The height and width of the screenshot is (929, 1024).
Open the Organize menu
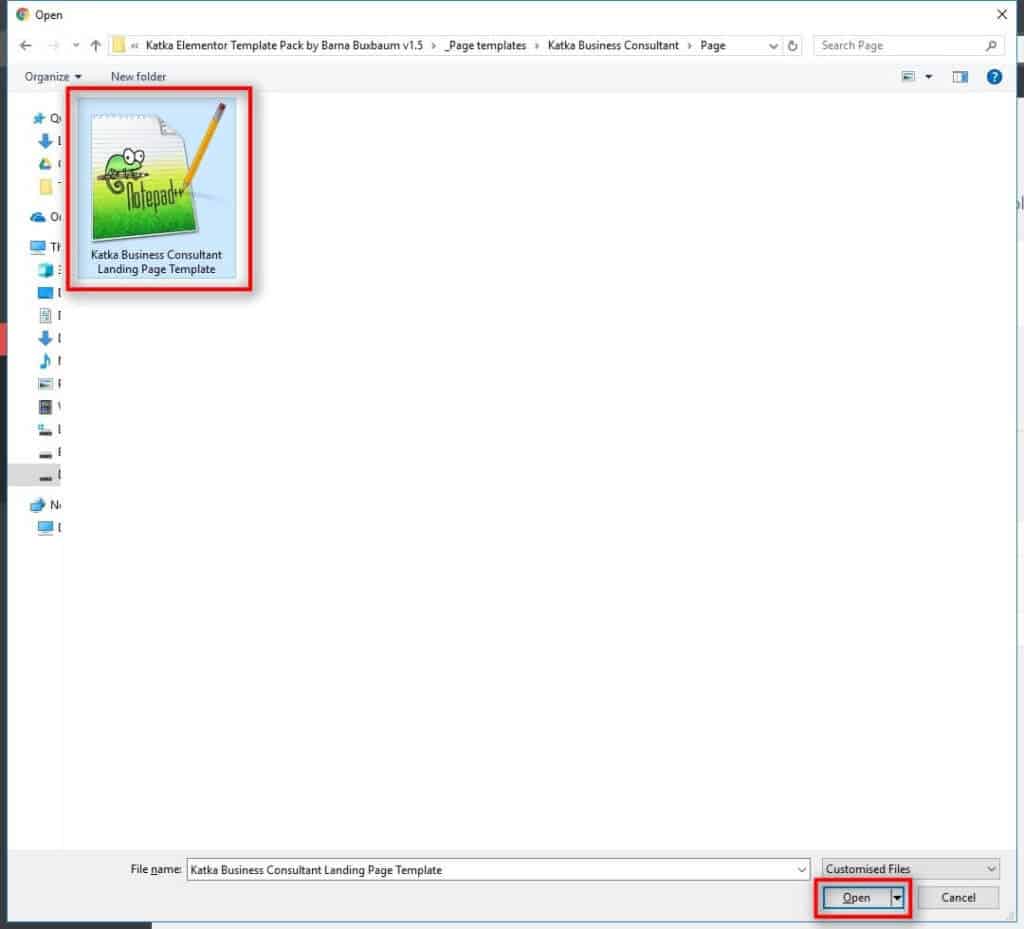click(53, 77)
